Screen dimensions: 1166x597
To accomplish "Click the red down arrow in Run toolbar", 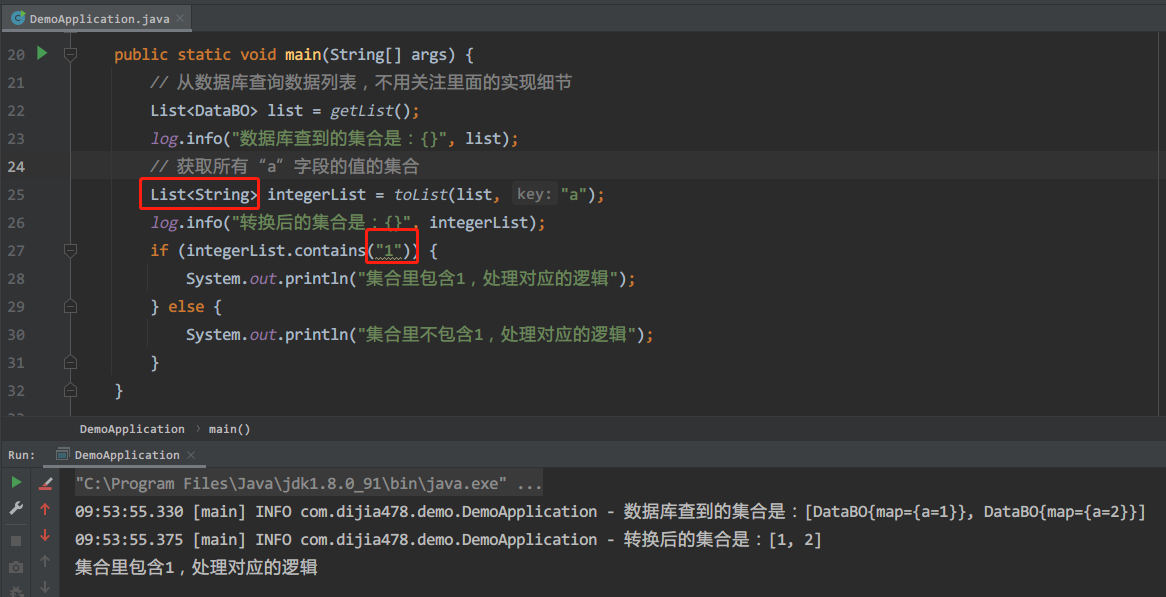I will tap(45, 535).
